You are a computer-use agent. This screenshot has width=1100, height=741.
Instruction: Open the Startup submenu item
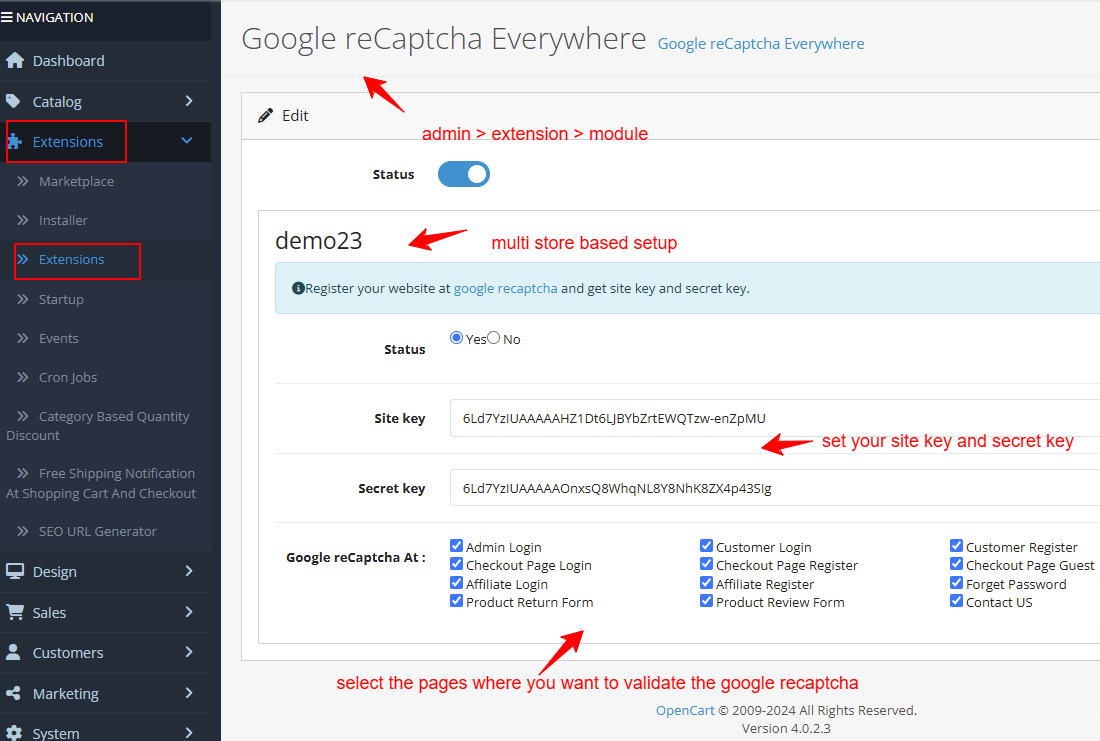click(105, 299)
